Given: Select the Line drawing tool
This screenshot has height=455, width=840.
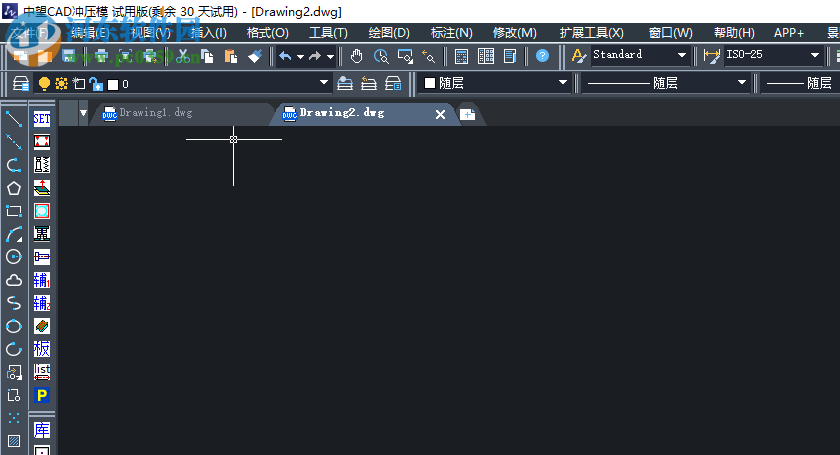Looking at the screenshot, I should (x=14, y=118).
